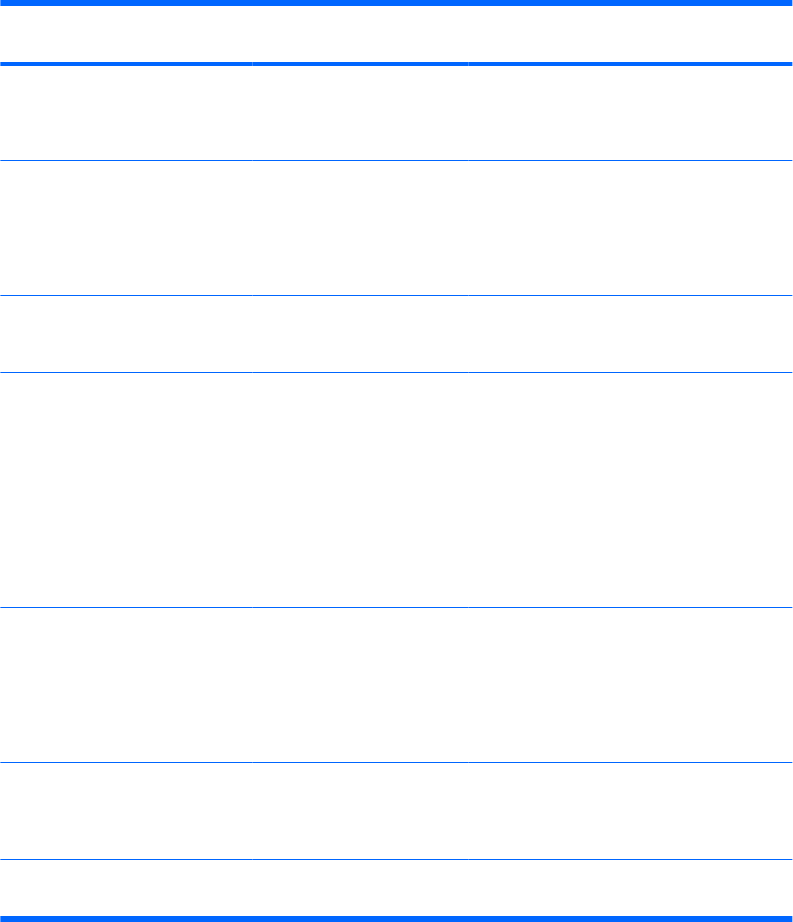
Task: Select the third body row's last-column cell
Action: [x=629, y=334]
